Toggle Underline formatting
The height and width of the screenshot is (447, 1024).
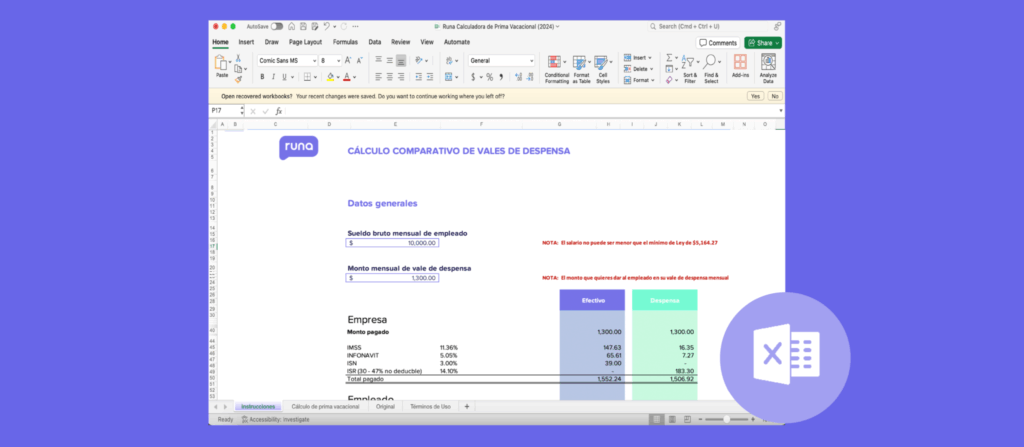click(x=283, y=77)
